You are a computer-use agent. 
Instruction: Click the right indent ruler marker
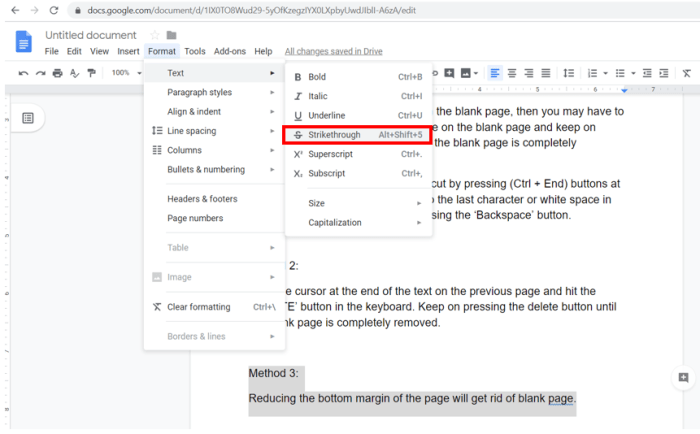[x=624, y=91]
